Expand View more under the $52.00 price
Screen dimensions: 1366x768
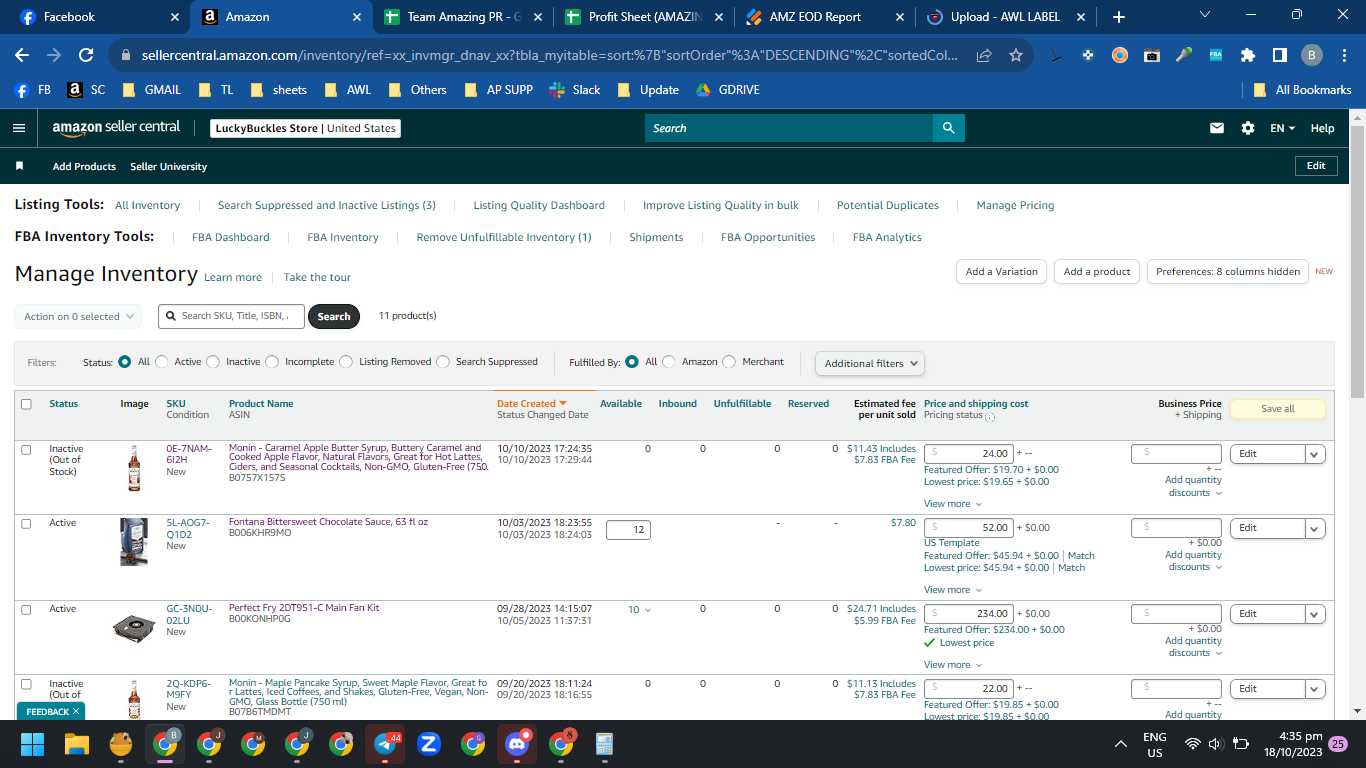tap(953, 590)
